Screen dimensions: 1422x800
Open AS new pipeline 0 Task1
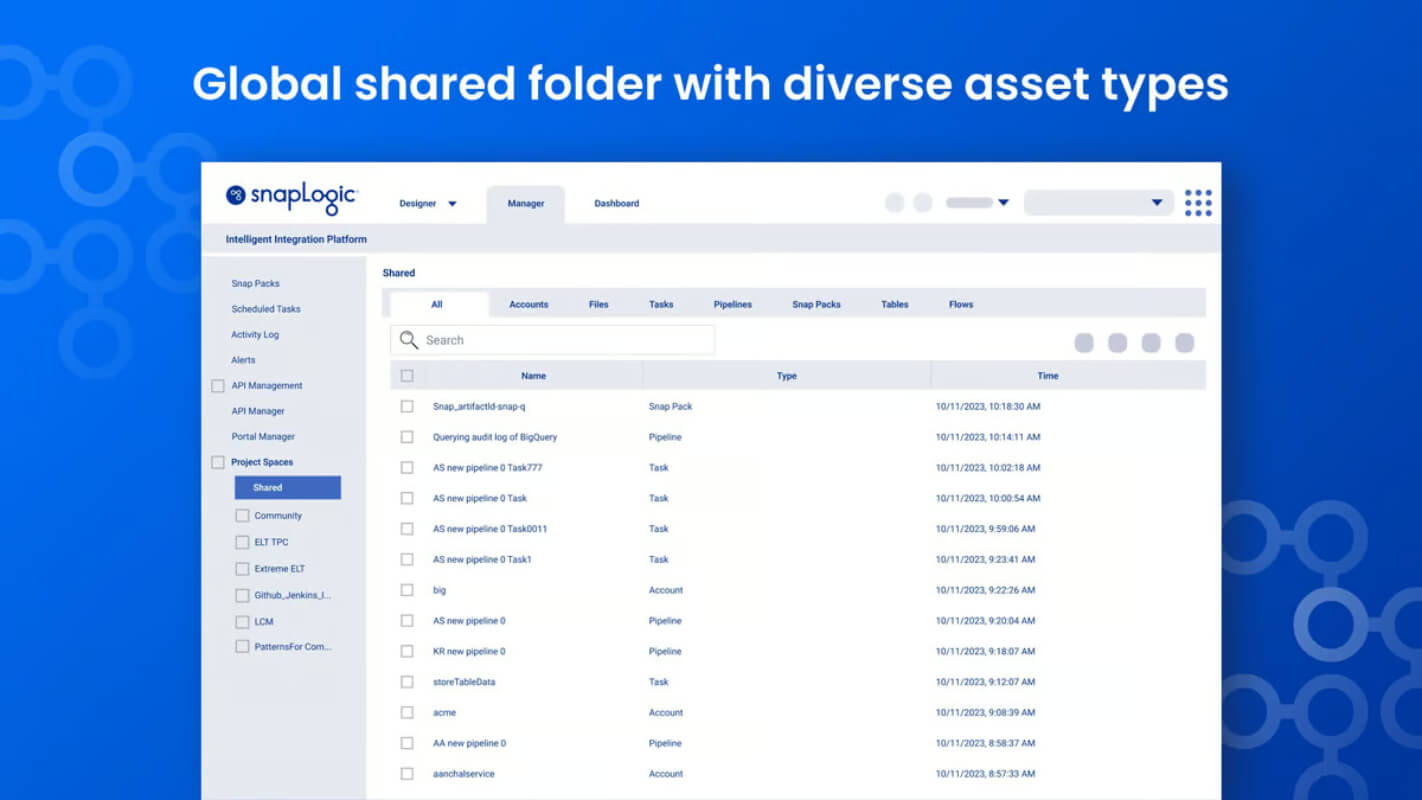tap(482, 560)
